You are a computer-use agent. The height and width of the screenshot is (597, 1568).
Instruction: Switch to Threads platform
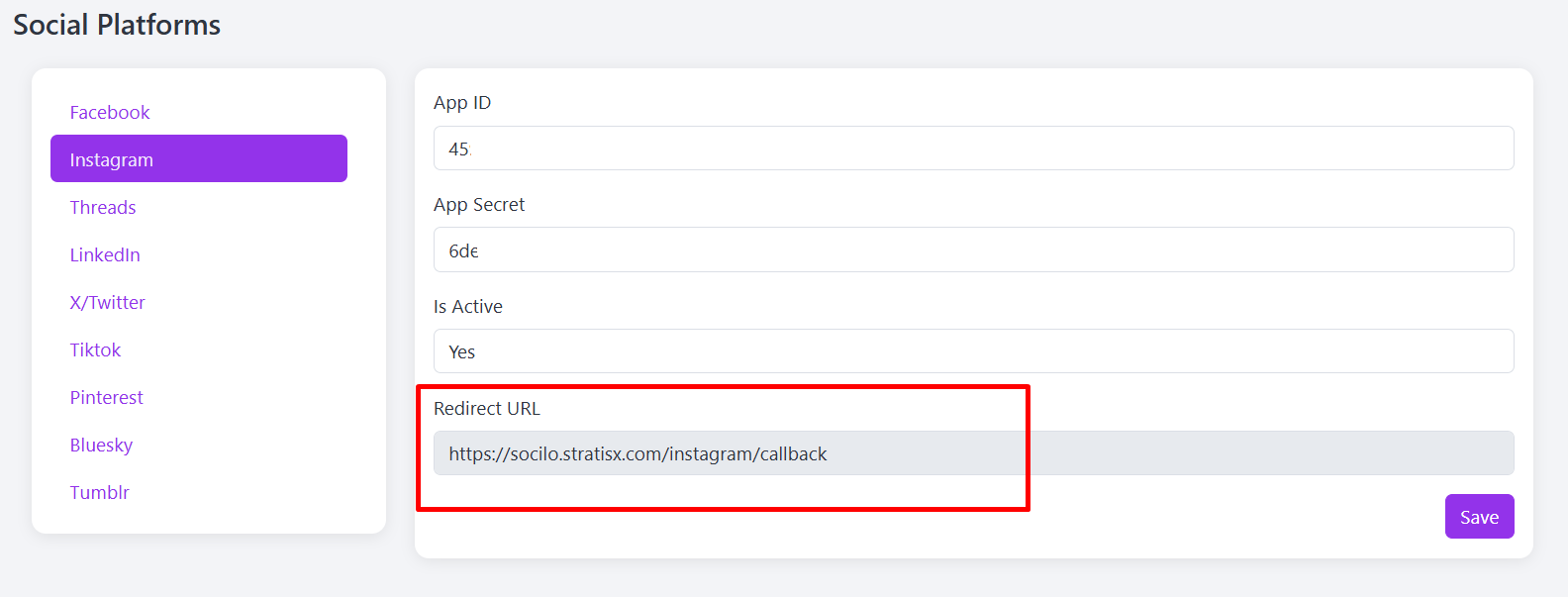tap(103, 207)
